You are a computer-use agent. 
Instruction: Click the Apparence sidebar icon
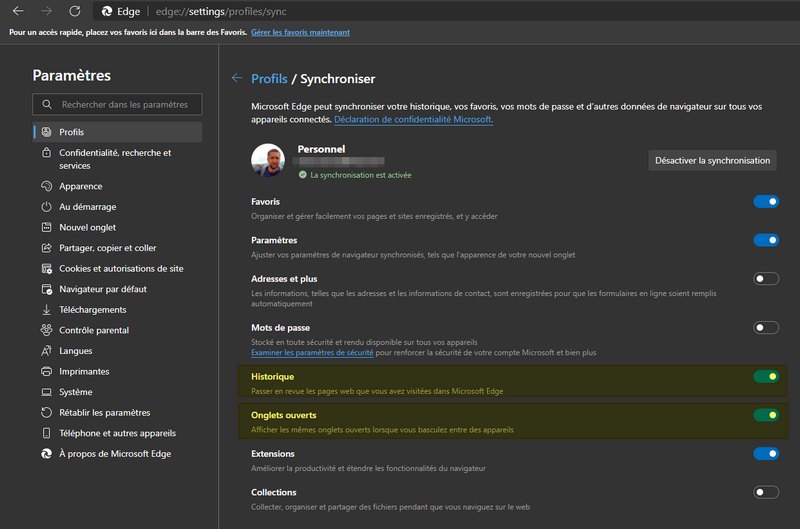(x=46, y=186)
